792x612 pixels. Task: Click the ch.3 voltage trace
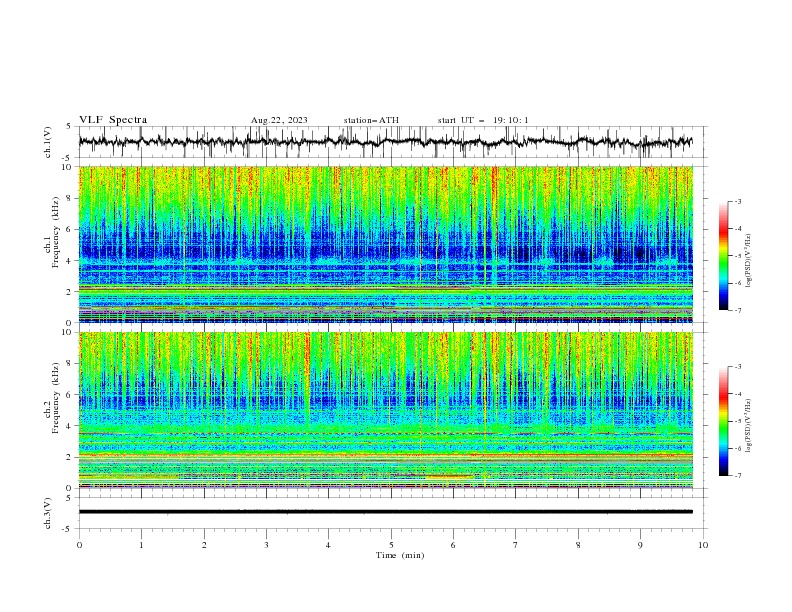[385, 512]
